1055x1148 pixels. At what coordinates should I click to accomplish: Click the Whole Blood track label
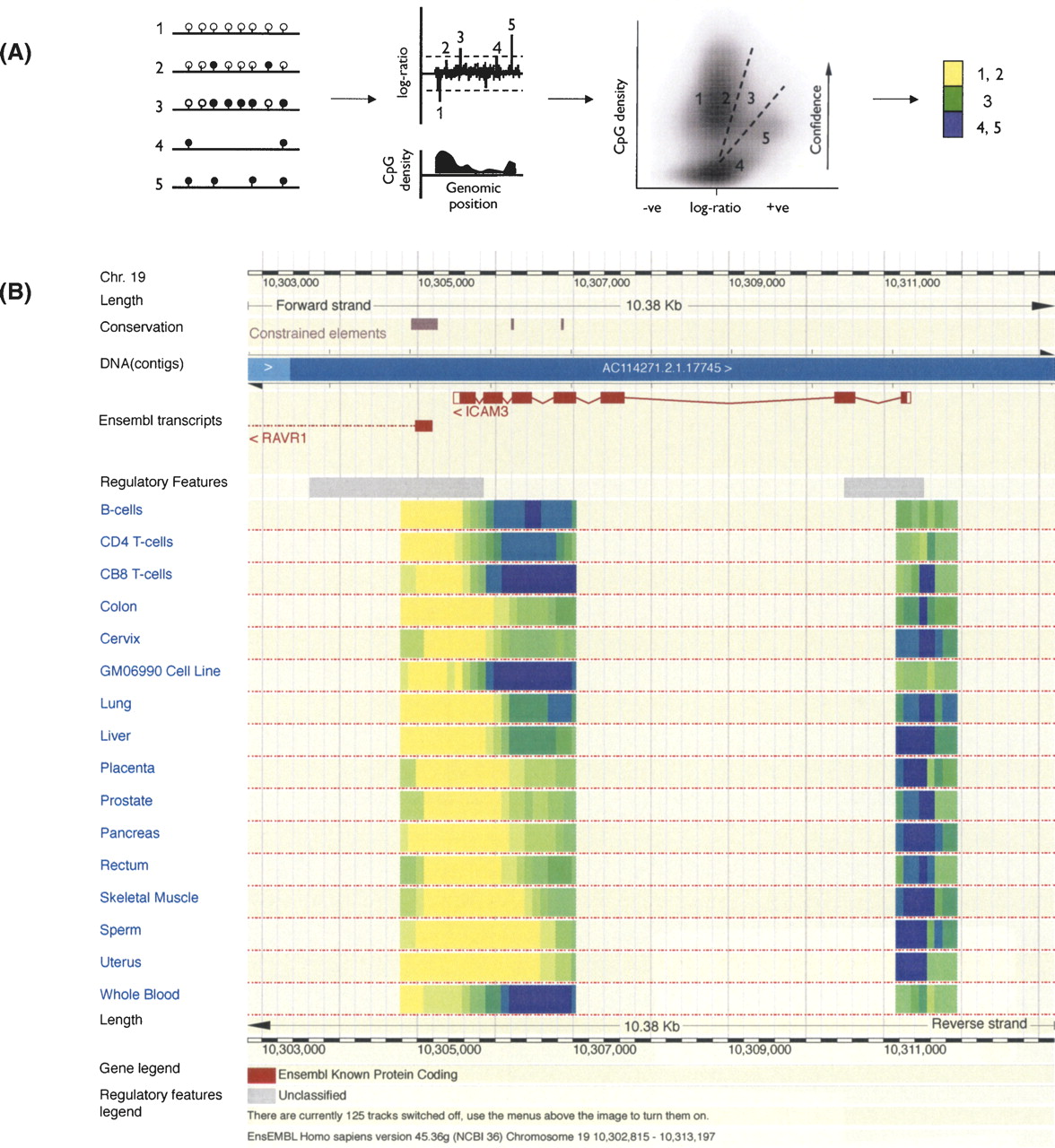[139, 994]
